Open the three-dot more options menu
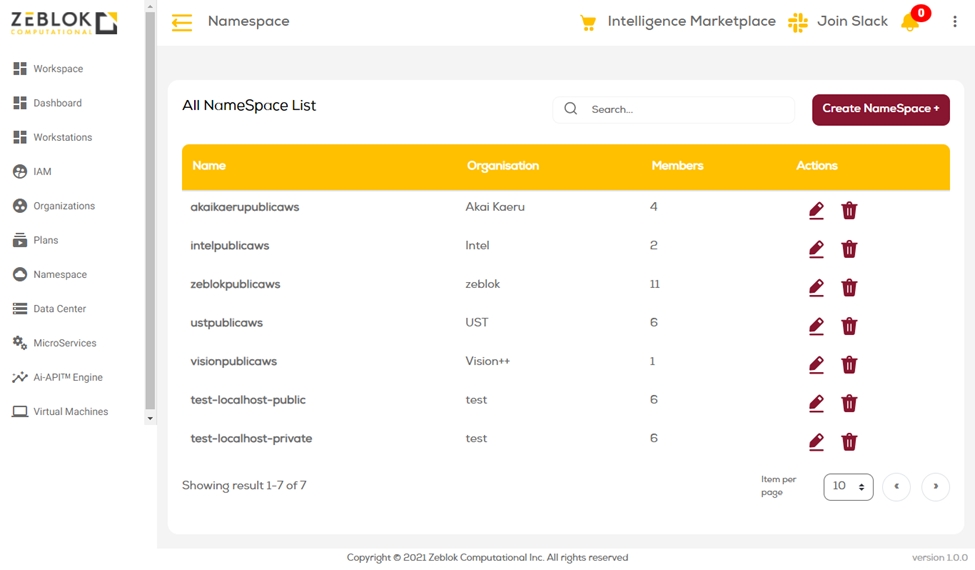The image size is (975, 570). pos(954,22)
